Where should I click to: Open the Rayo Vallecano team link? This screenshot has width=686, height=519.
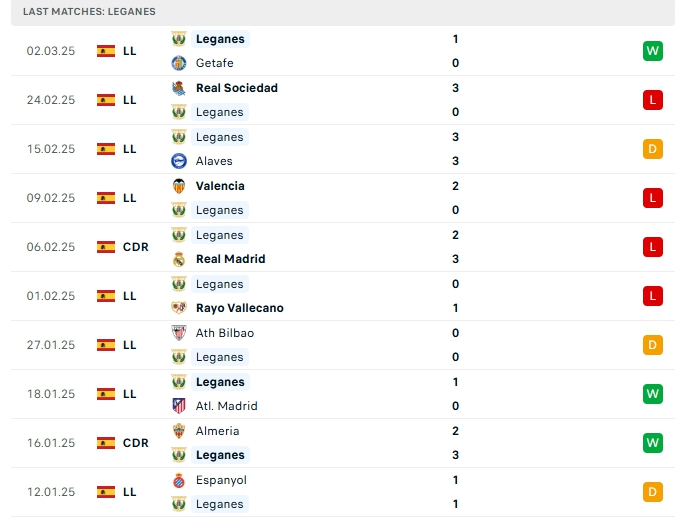coord(240,308)
